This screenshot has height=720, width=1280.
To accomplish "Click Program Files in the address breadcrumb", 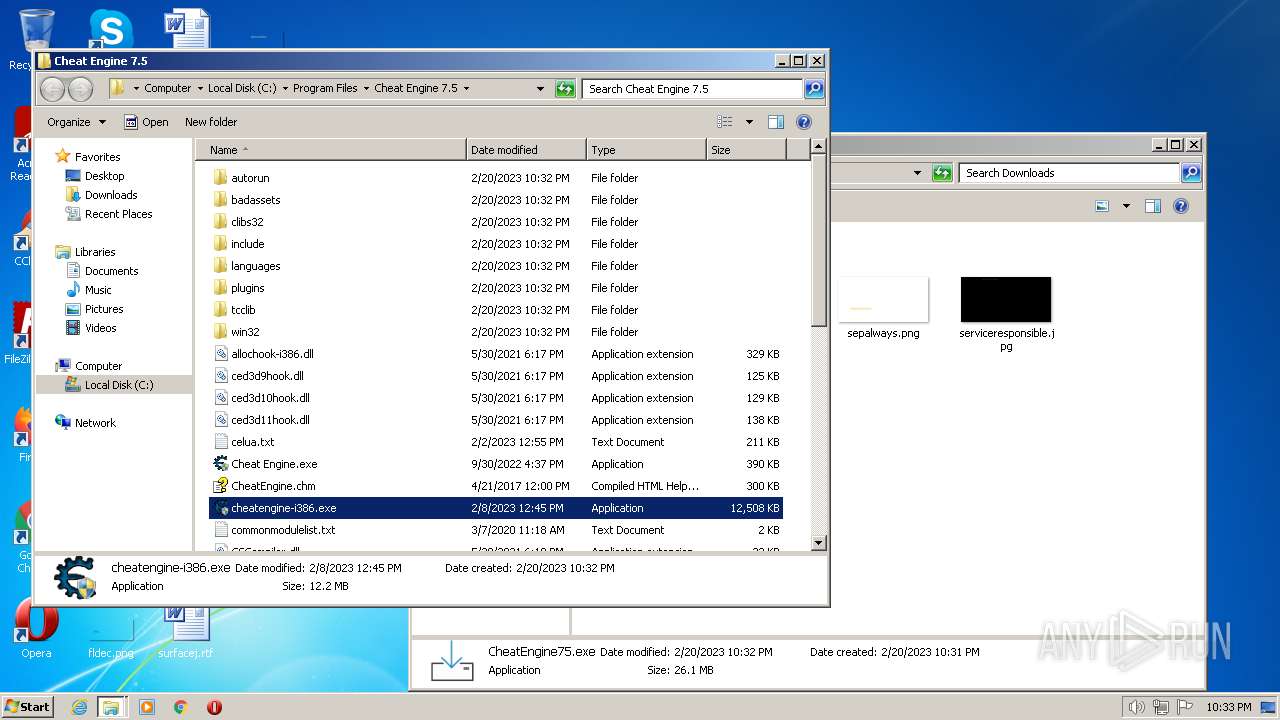I will point(325,88).
